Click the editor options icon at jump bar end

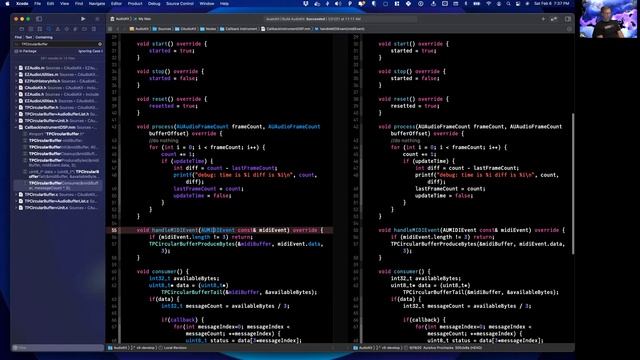569,29
